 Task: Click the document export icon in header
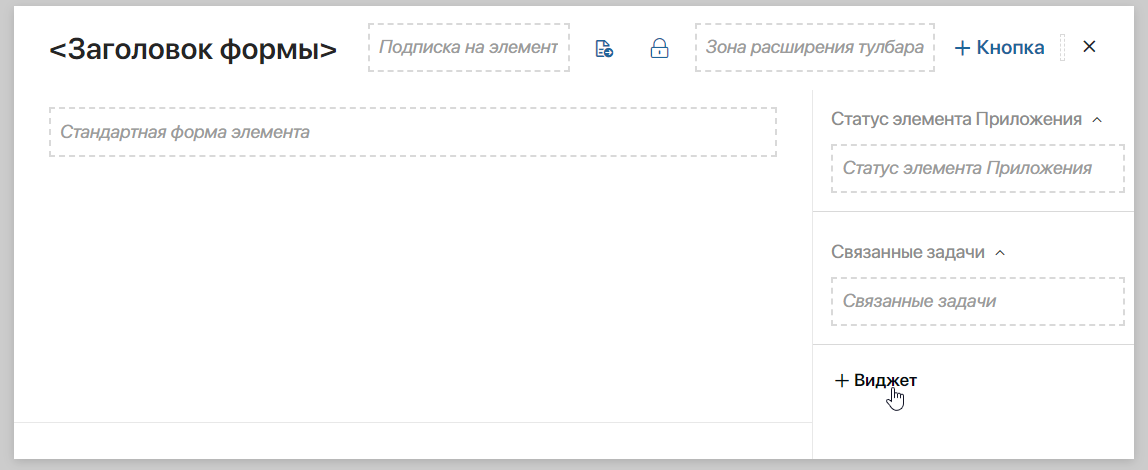[x=604, y=49]
